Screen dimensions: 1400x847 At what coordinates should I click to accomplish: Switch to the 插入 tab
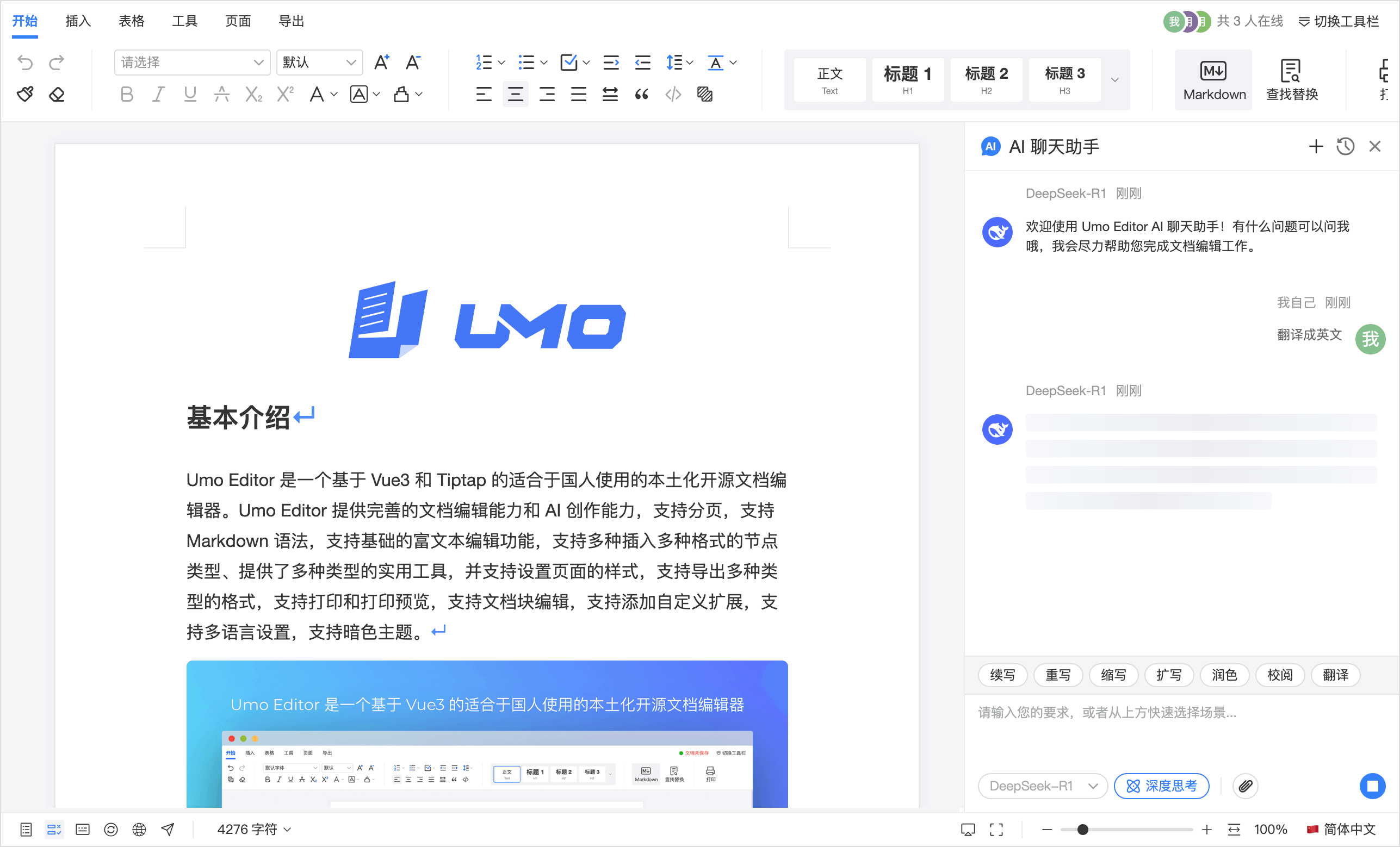pyautogui.click(x=78, y=22)
